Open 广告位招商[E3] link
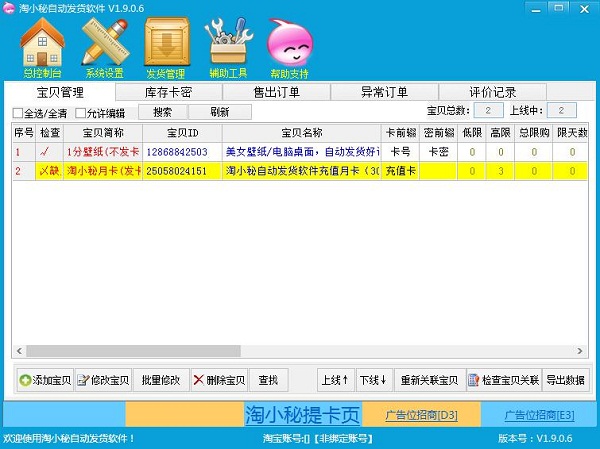The height and width of the screenshot is (449, 600). click(539, 415)
